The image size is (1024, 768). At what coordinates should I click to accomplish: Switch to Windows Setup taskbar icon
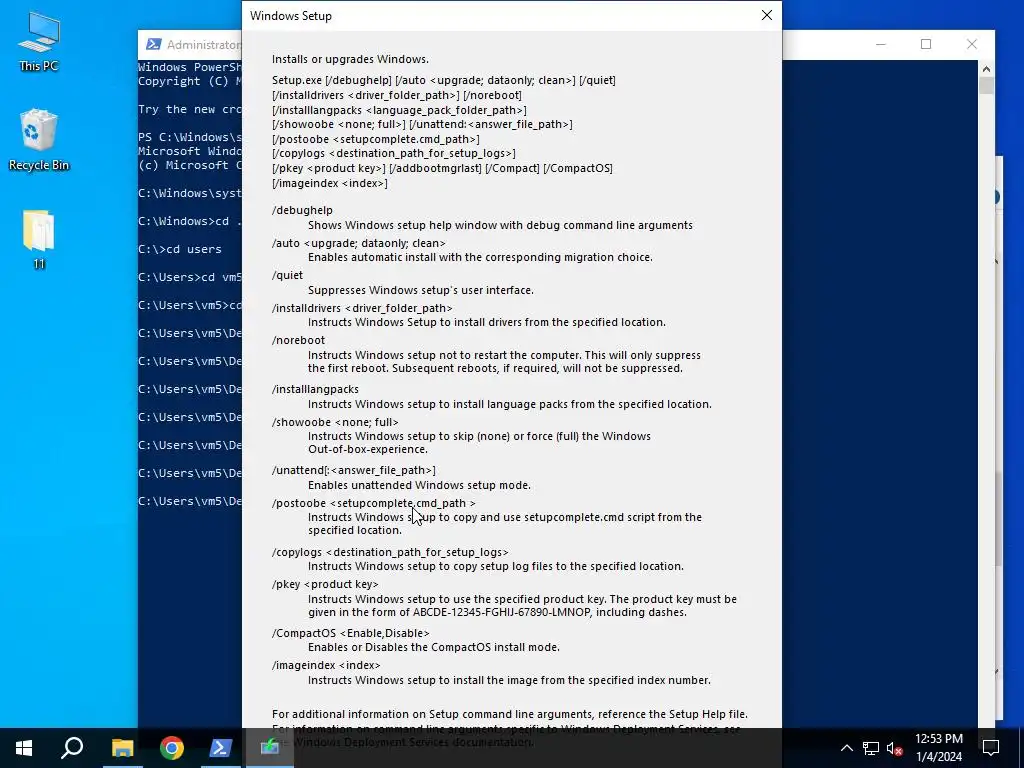tap(270, 748)
